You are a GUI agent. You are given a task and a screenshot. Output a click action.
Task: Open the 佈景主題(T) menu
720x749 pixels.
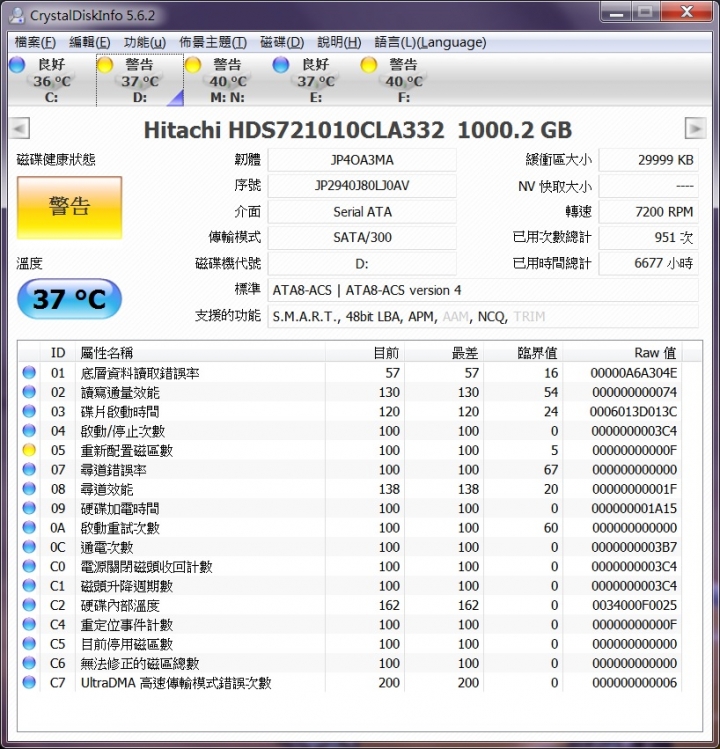coord(213,43)
